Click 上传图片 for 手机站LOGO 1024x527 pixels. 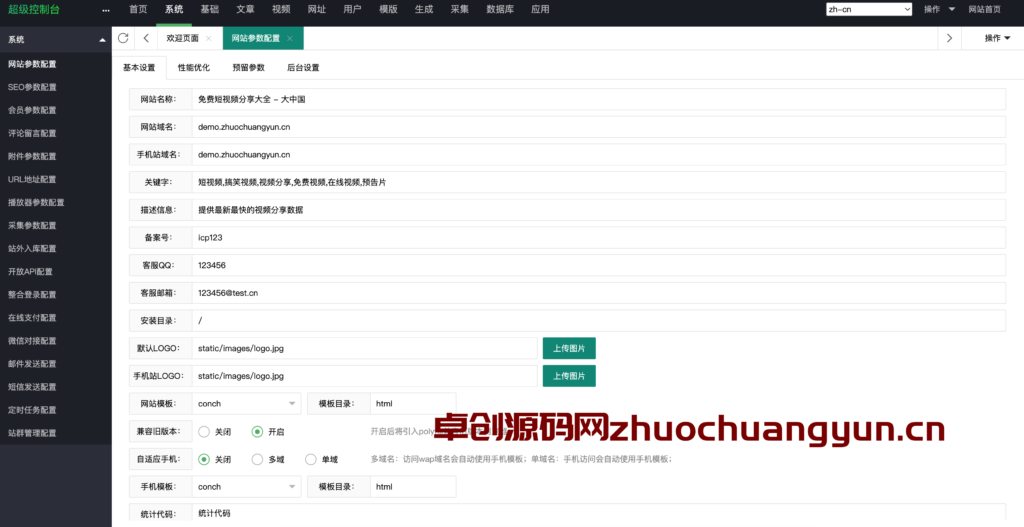[x=569, y=376]
